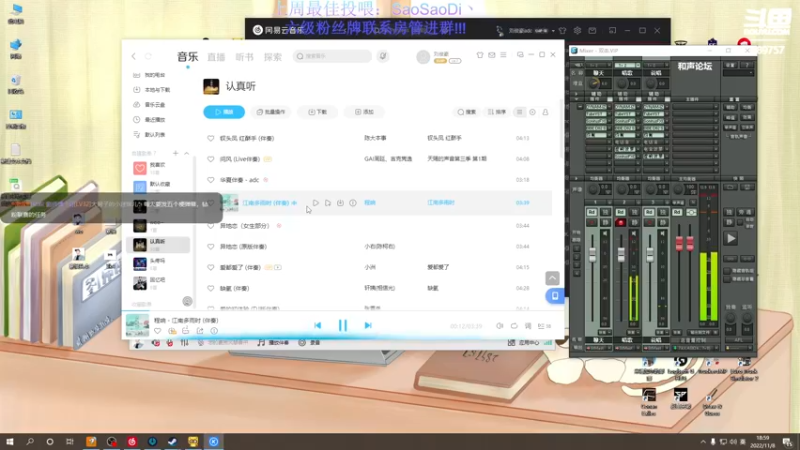Toggle the Rd button on the 唱歌 channel
This screenshot has width=800, height=450.
(x=620, y=212)
